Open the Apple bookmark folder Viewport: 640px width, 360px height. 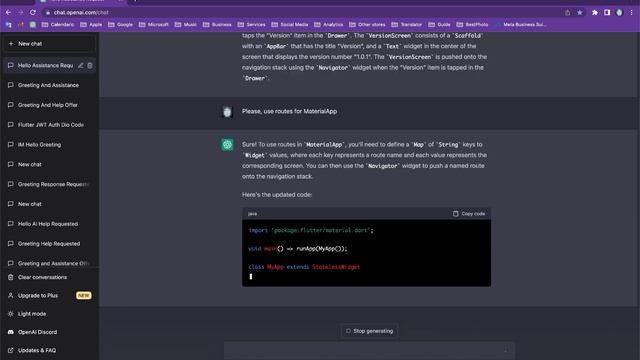91,24
